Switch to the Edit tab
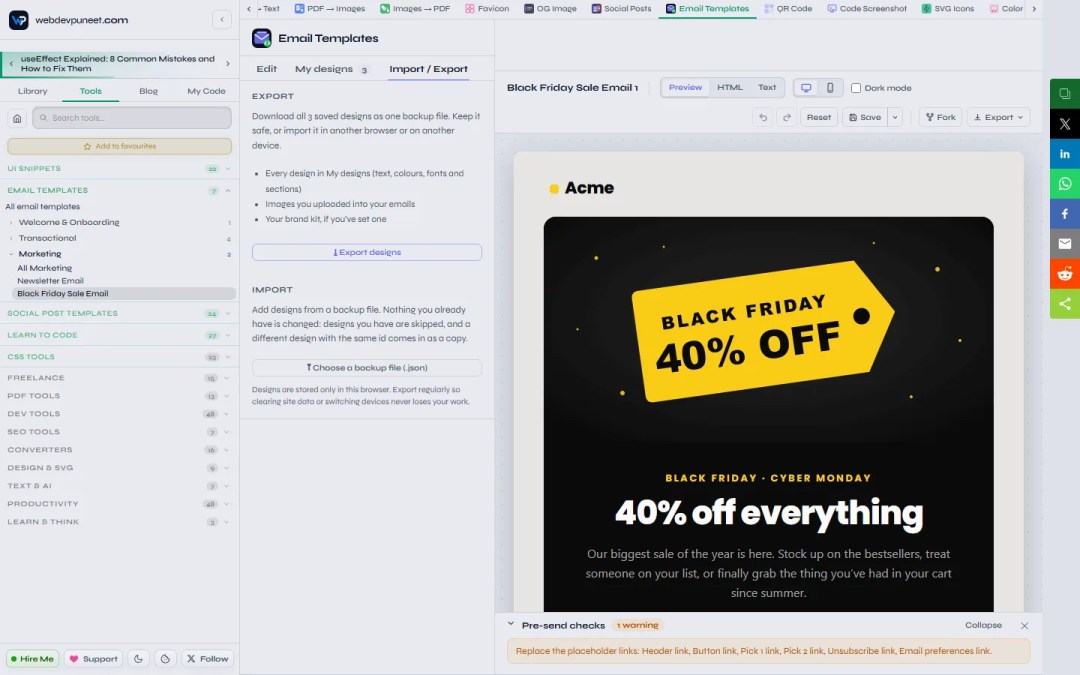The height and width of the screenshot is (675, 1080). coord(267,69)
